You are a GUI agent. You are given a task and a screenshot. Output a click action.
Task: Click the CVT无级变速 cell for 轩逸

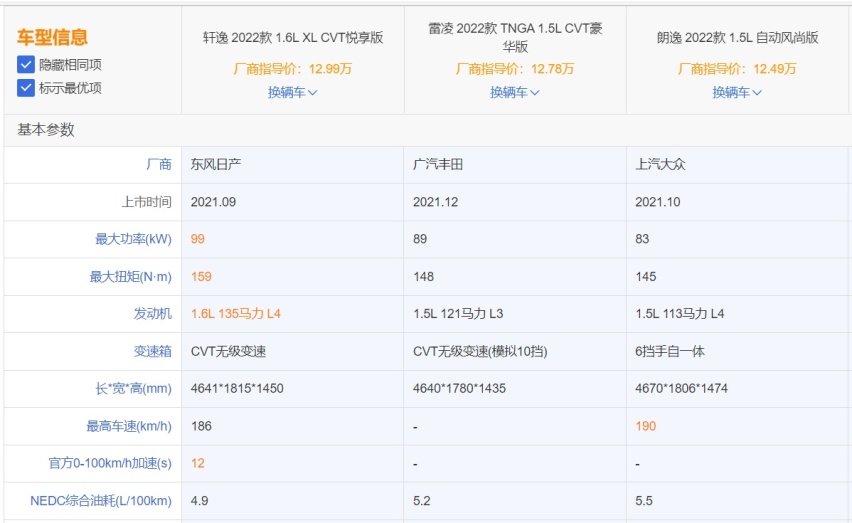(228, 351)
